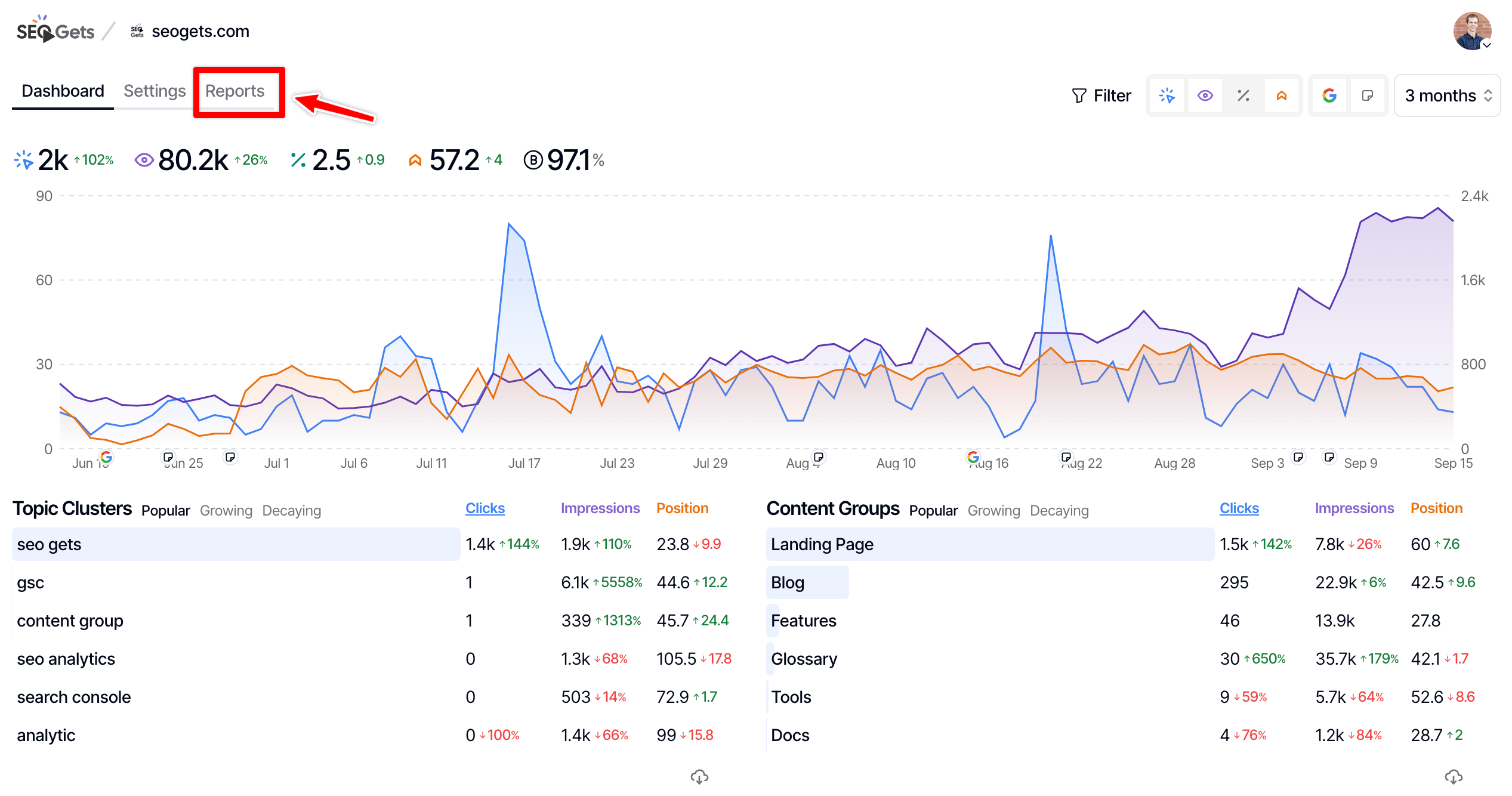This screenshot has width=1512, height=796.
Task: Toggle impressions visibility with the eye icon
Action: [1205, 95]
